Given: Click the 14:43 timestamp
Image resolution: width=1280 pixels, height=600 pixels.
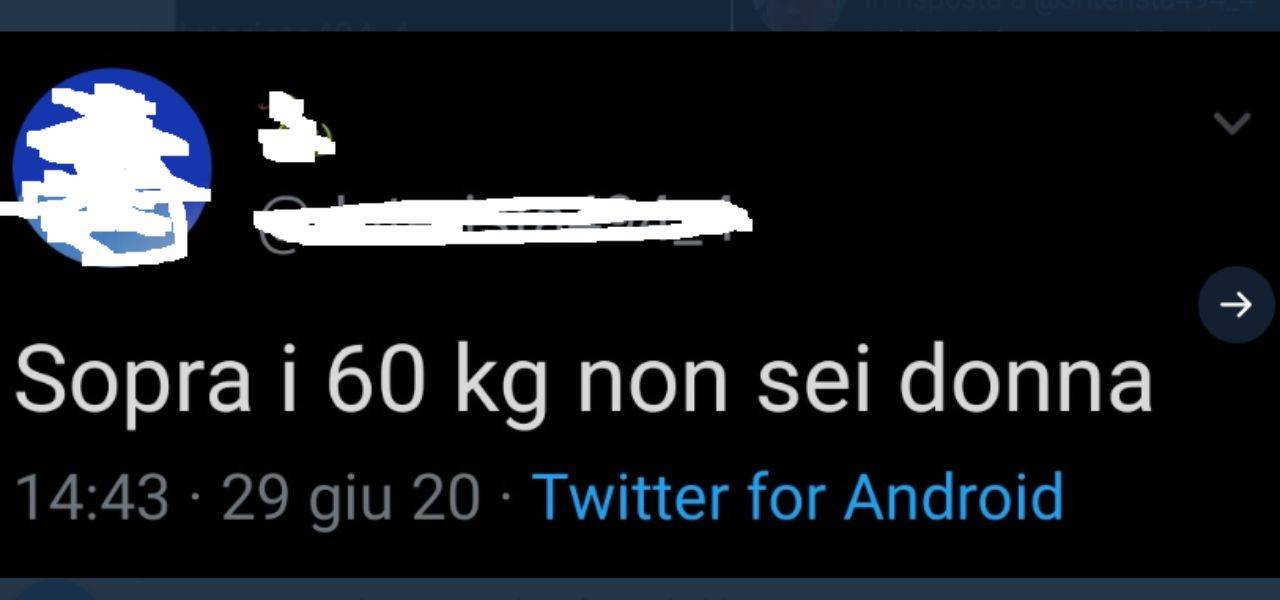Looking at the screenshot, I should [x=92, y=497].
